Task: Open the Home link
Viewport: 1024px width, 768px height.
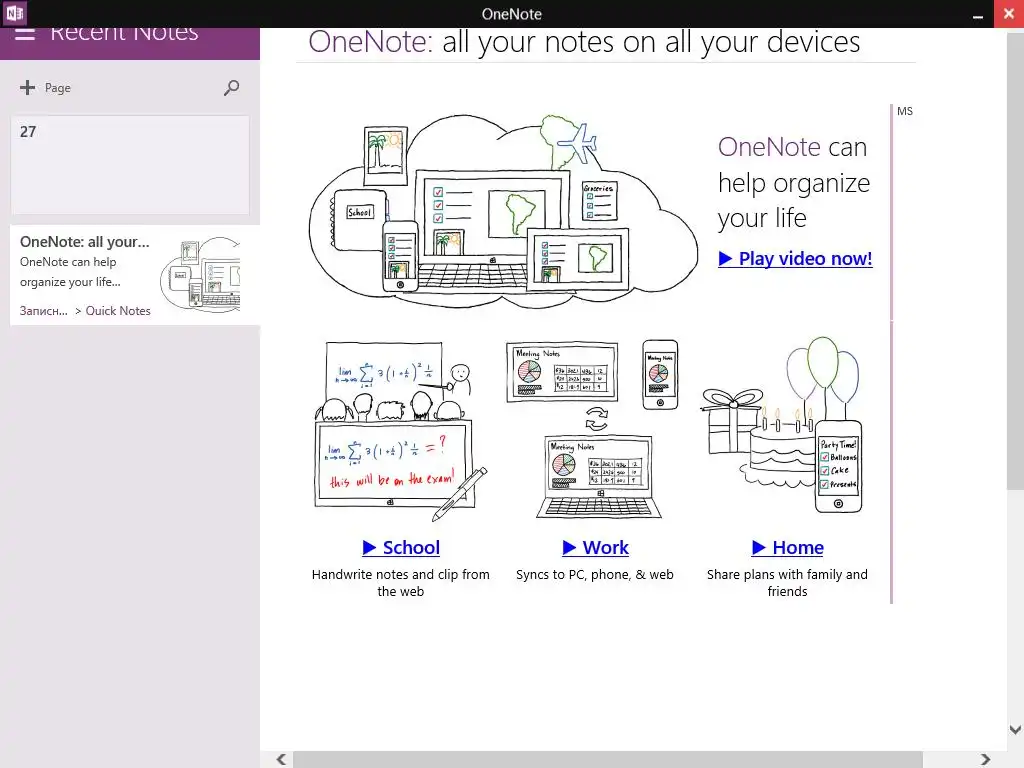Action: click(788, 547)
